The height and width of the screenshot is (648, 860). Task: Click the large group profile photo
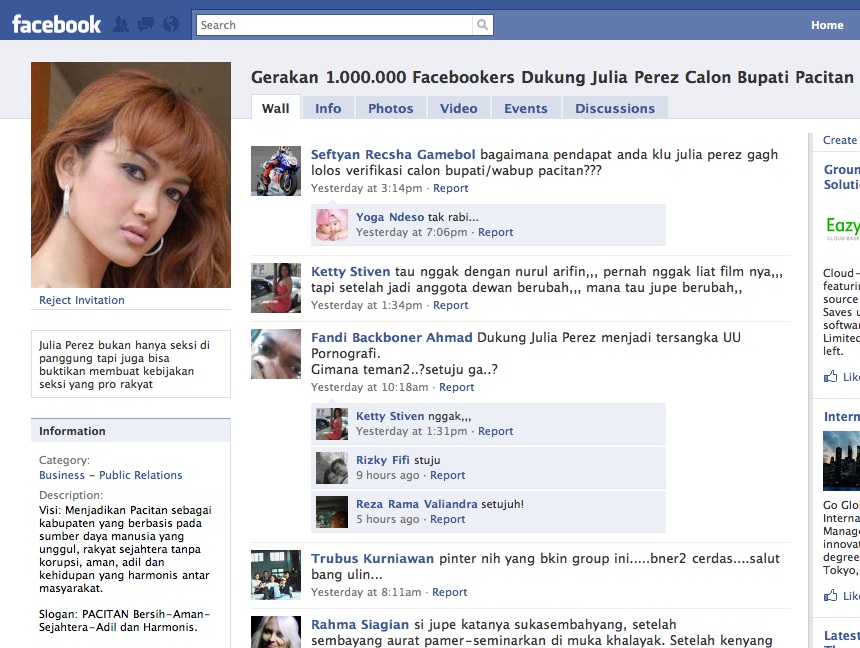pyautogui.click(x=131, y=175)
